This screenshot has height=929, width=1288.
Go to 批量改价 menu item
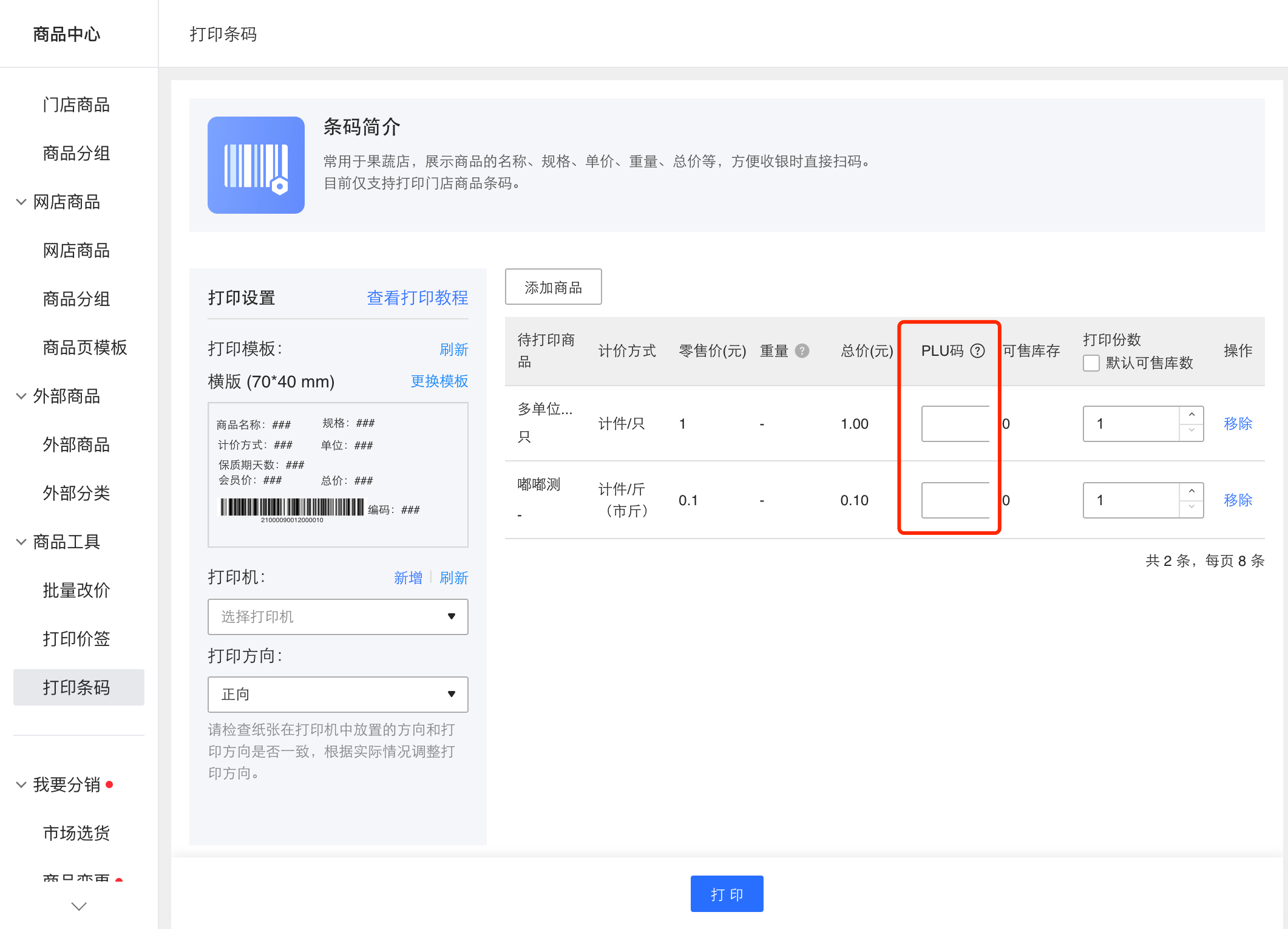point(76,590)
